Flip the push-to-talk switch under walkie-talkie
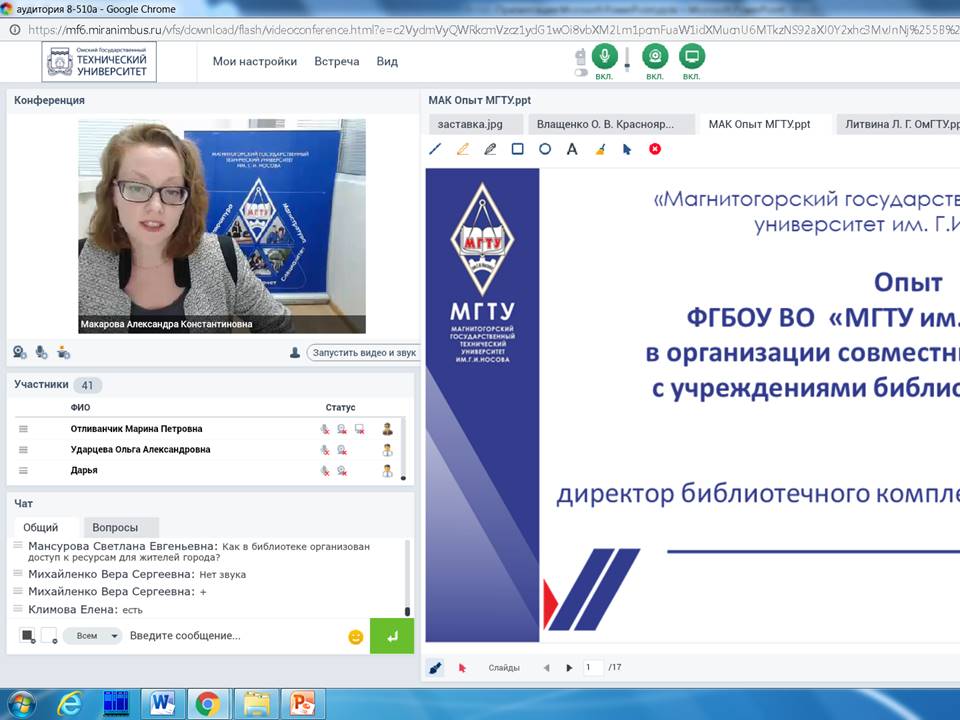The image size is (960, 720). 580,72
